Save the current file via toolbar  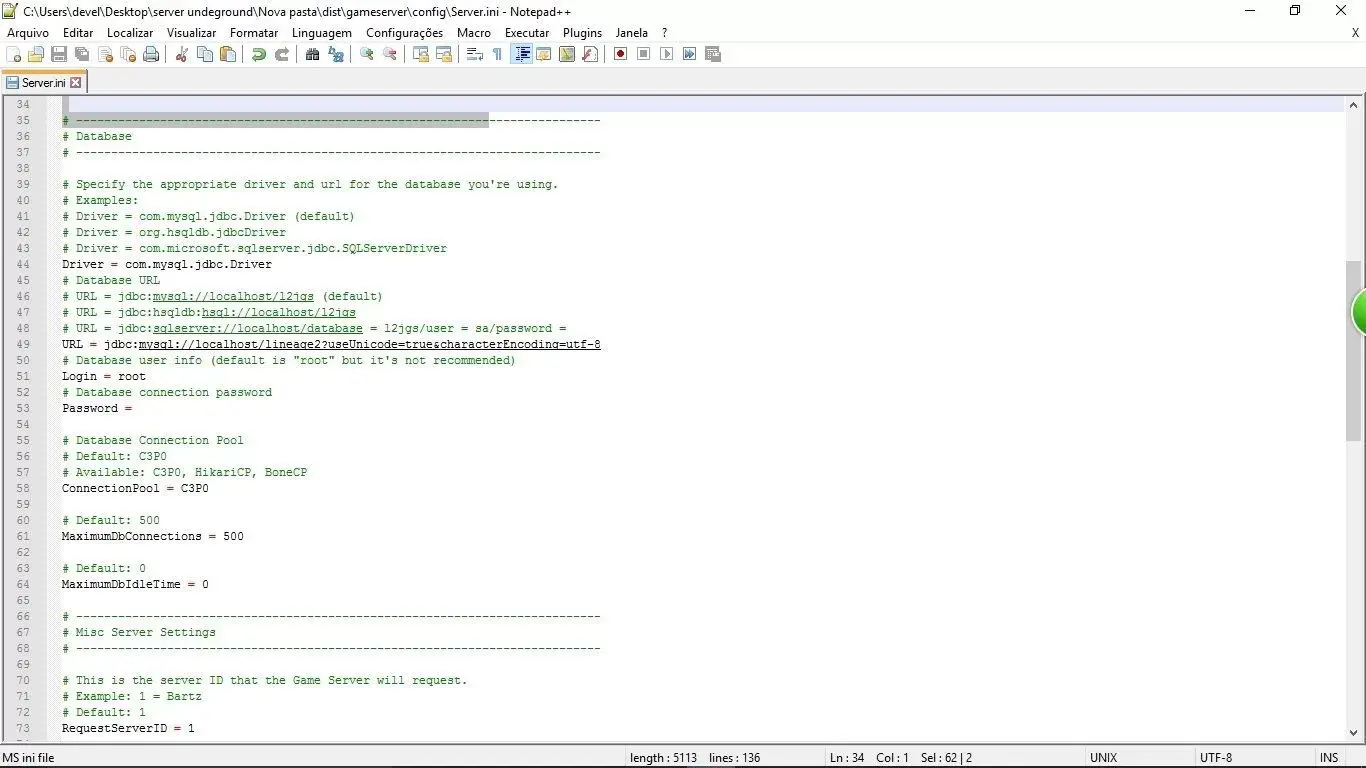59,54
